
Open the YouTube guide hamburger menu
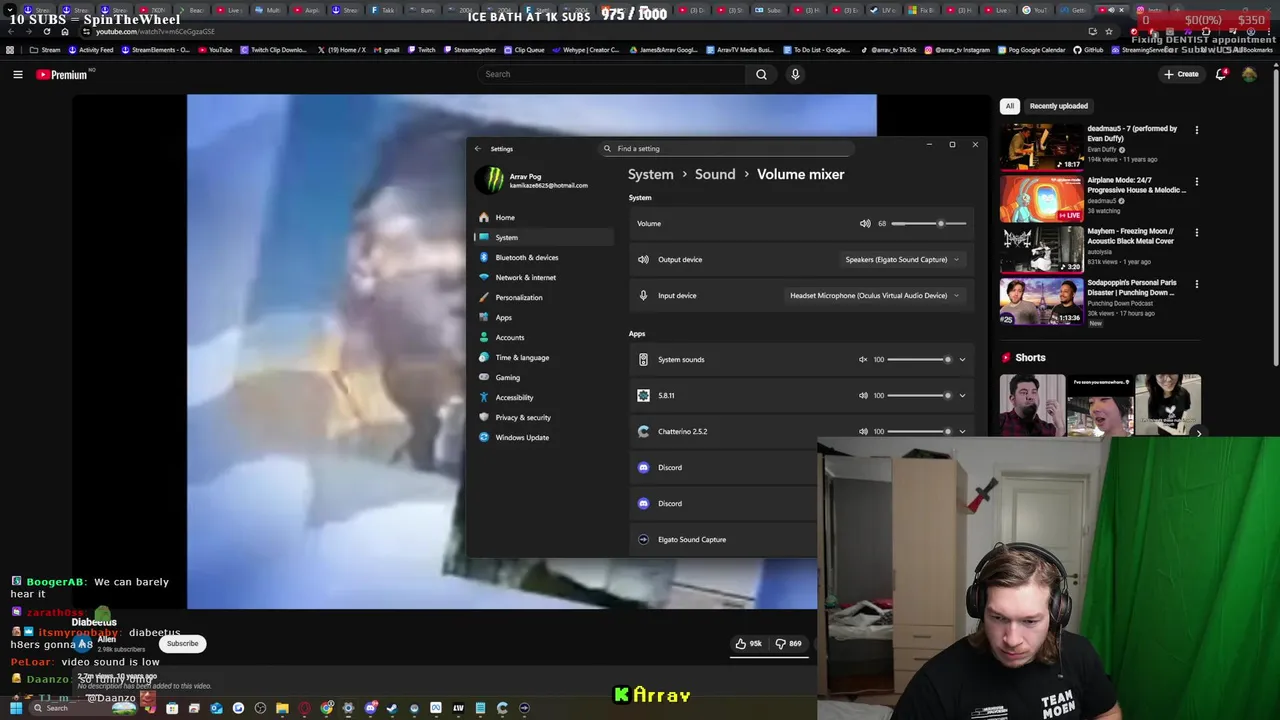(x=18, y=74)
